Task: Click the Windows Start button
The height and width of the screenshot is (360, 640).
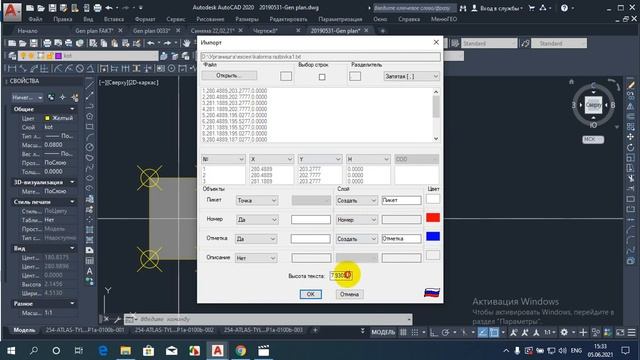Action: click(x=11, y=351)
